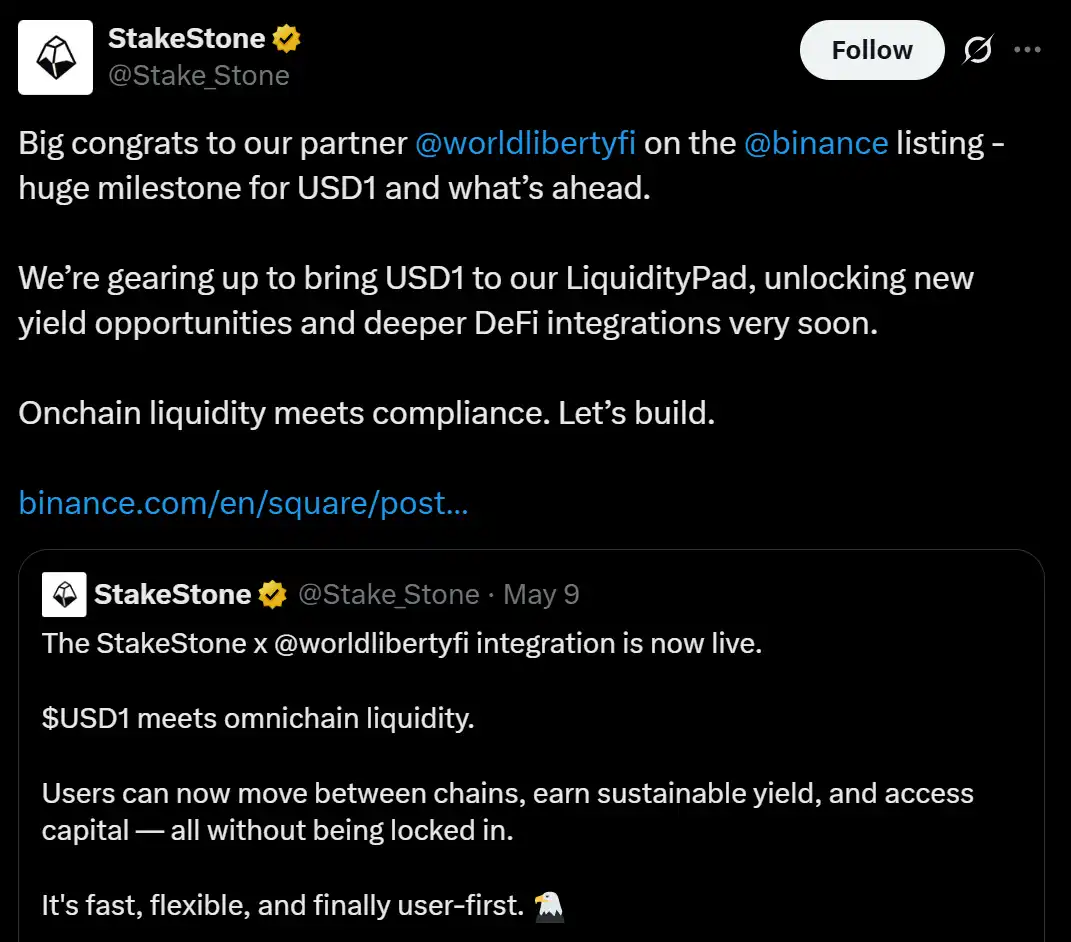
Task: Open Grok actions via the slashed-circle icon
Action: (x=977, y=50)
